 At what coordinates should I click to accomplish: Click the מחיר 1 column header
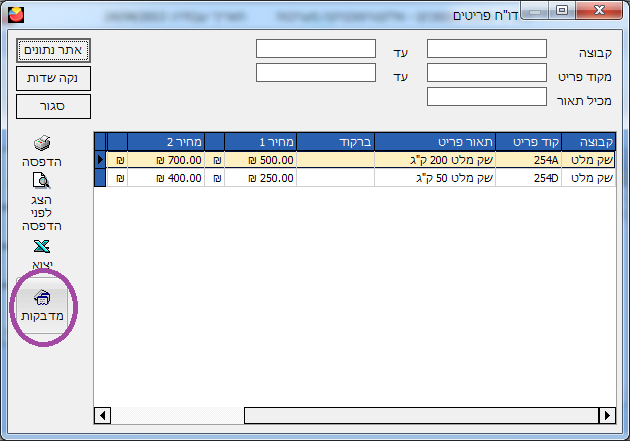coord(261,141)
